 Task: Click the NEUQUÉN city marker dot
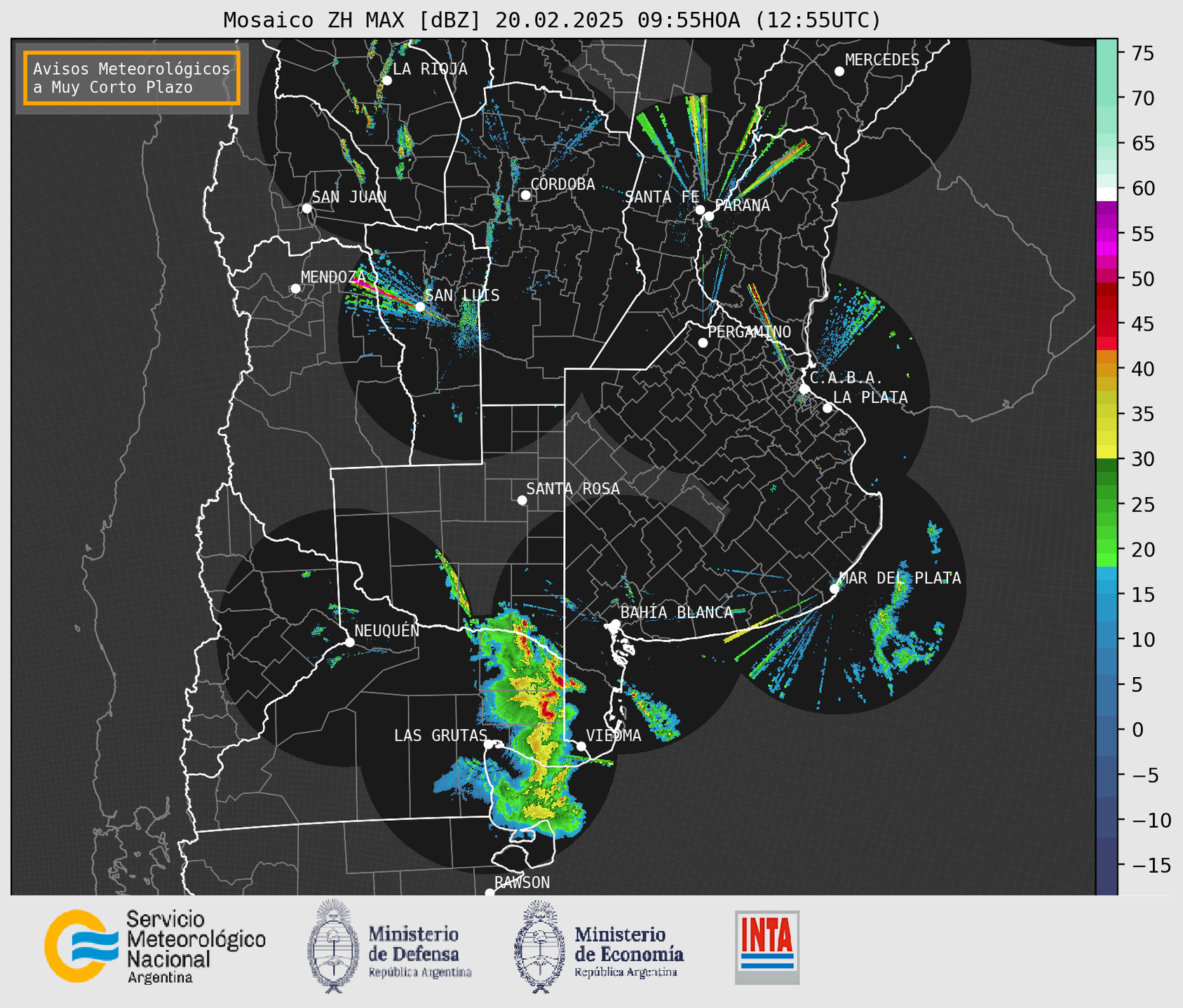tap(349, 642)
